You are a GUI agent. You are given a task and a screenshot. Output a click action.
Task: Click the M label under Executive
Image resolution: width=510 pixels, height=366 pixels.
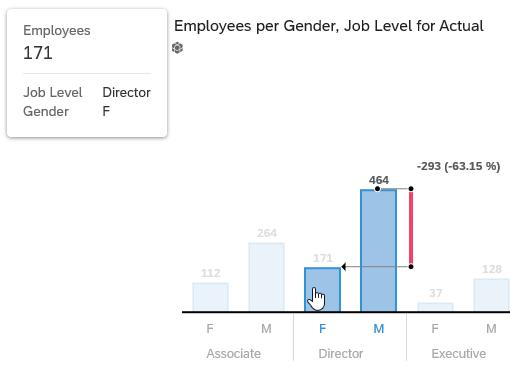pyautogui.click(x=491, y=329)
